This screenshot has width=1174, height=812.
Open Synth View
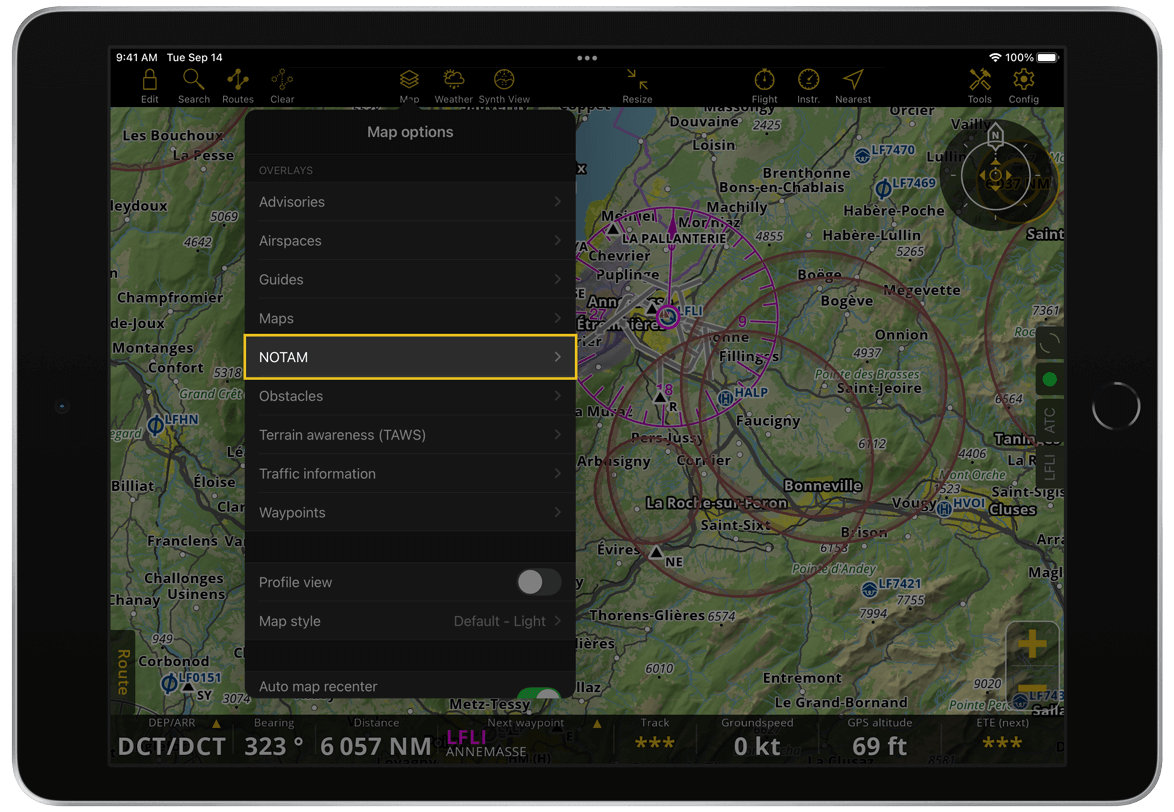click(503, 85)
